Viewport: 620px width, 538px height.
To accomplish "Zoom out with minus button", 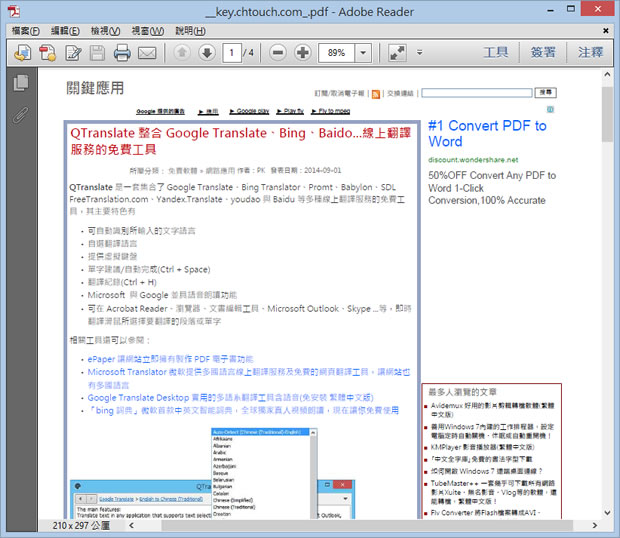I will coord(278,53).
